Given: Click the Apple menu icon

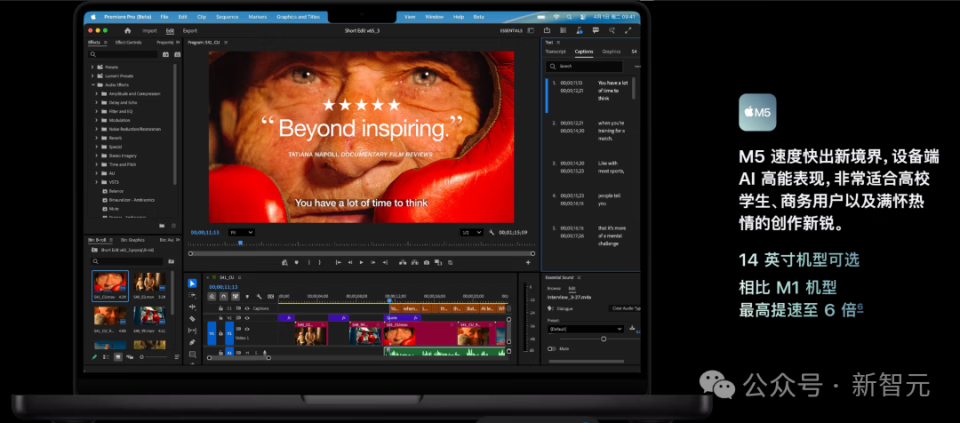Looking at the screenshot, I should point(92,17).
